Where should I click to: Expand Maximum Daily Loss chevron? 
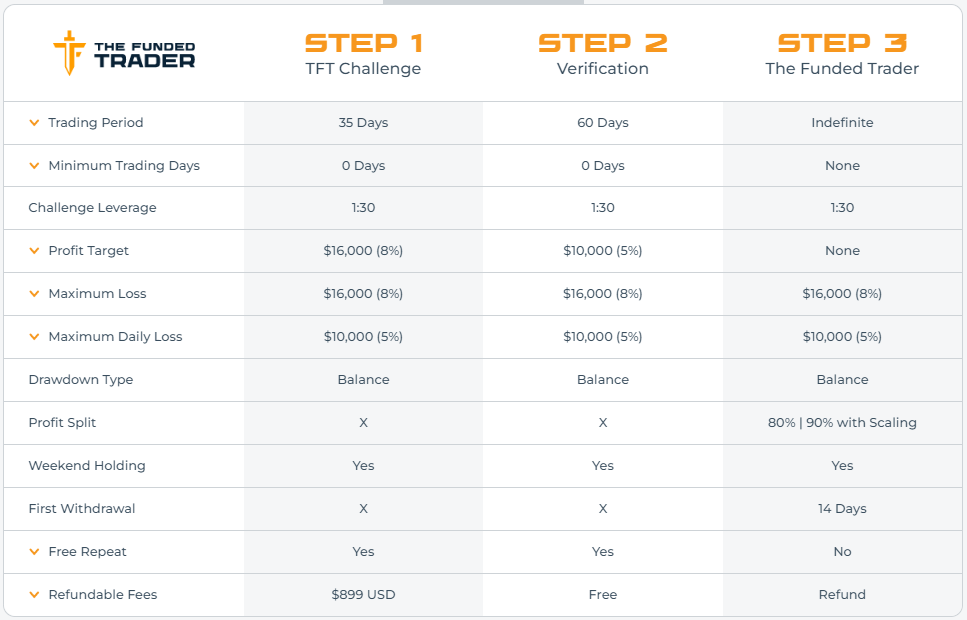tap(35, 337)
